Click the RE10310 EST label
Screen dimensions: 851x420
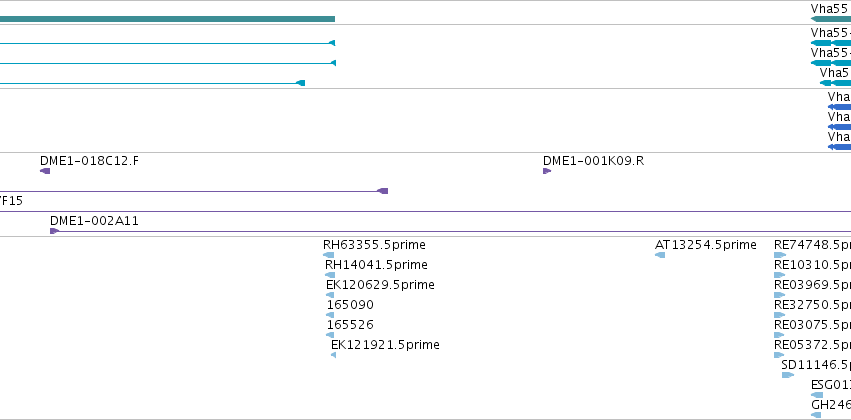(812, 265)
